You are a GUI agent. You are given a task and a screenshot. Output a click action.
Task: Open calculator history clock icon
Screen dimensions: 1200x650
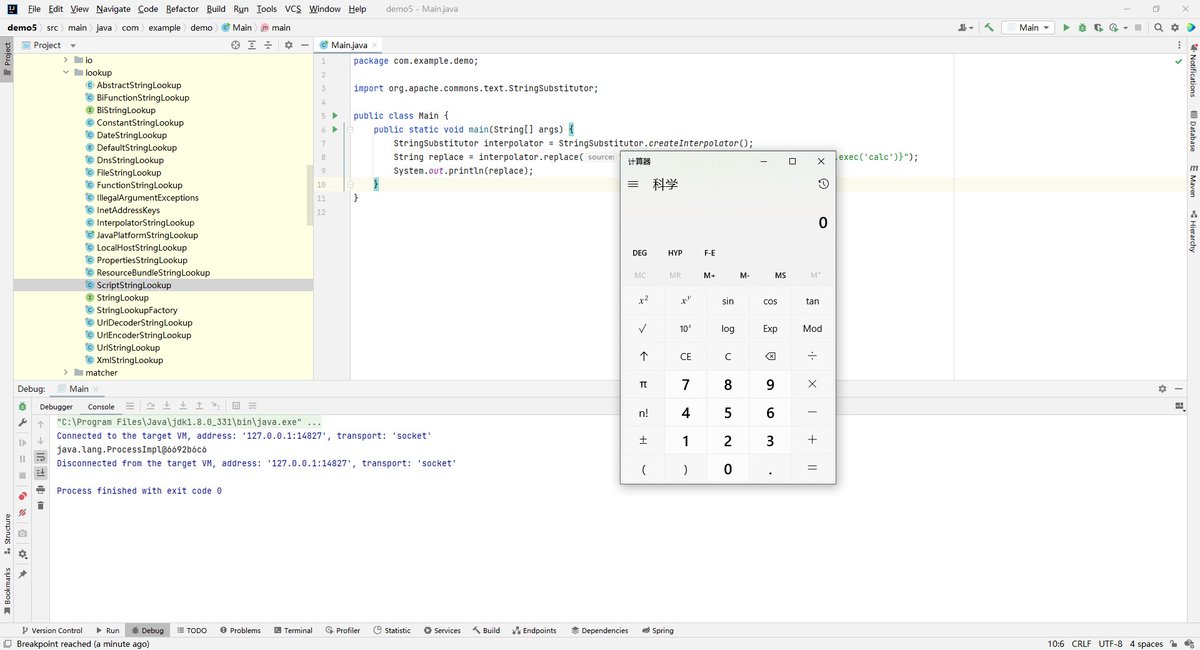coord(823,184)
